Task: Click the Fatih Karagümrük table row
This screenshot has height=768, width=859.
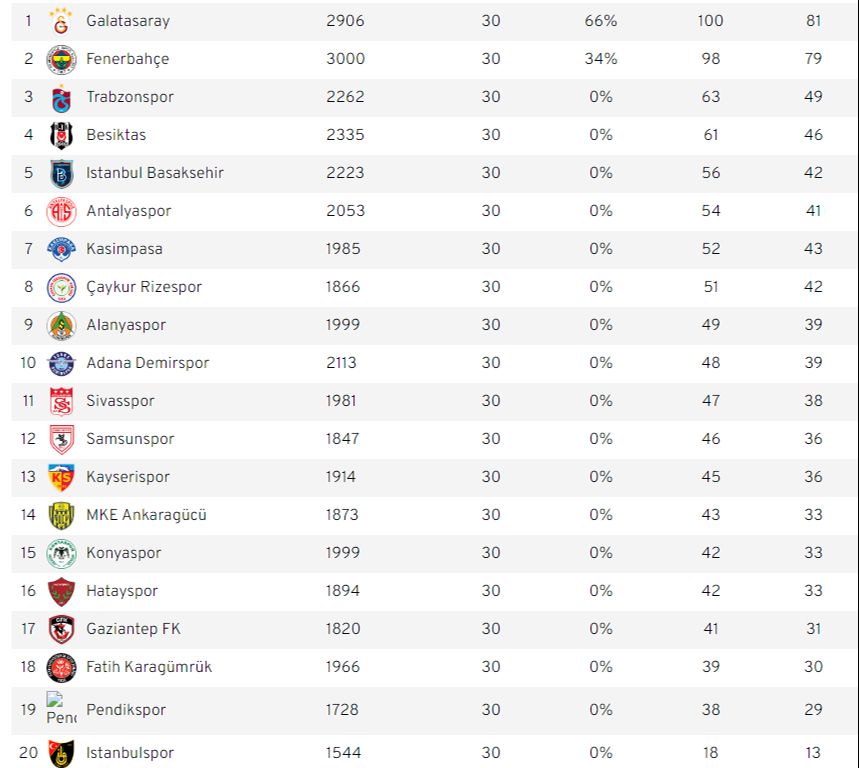Action: tap(430, 667)
